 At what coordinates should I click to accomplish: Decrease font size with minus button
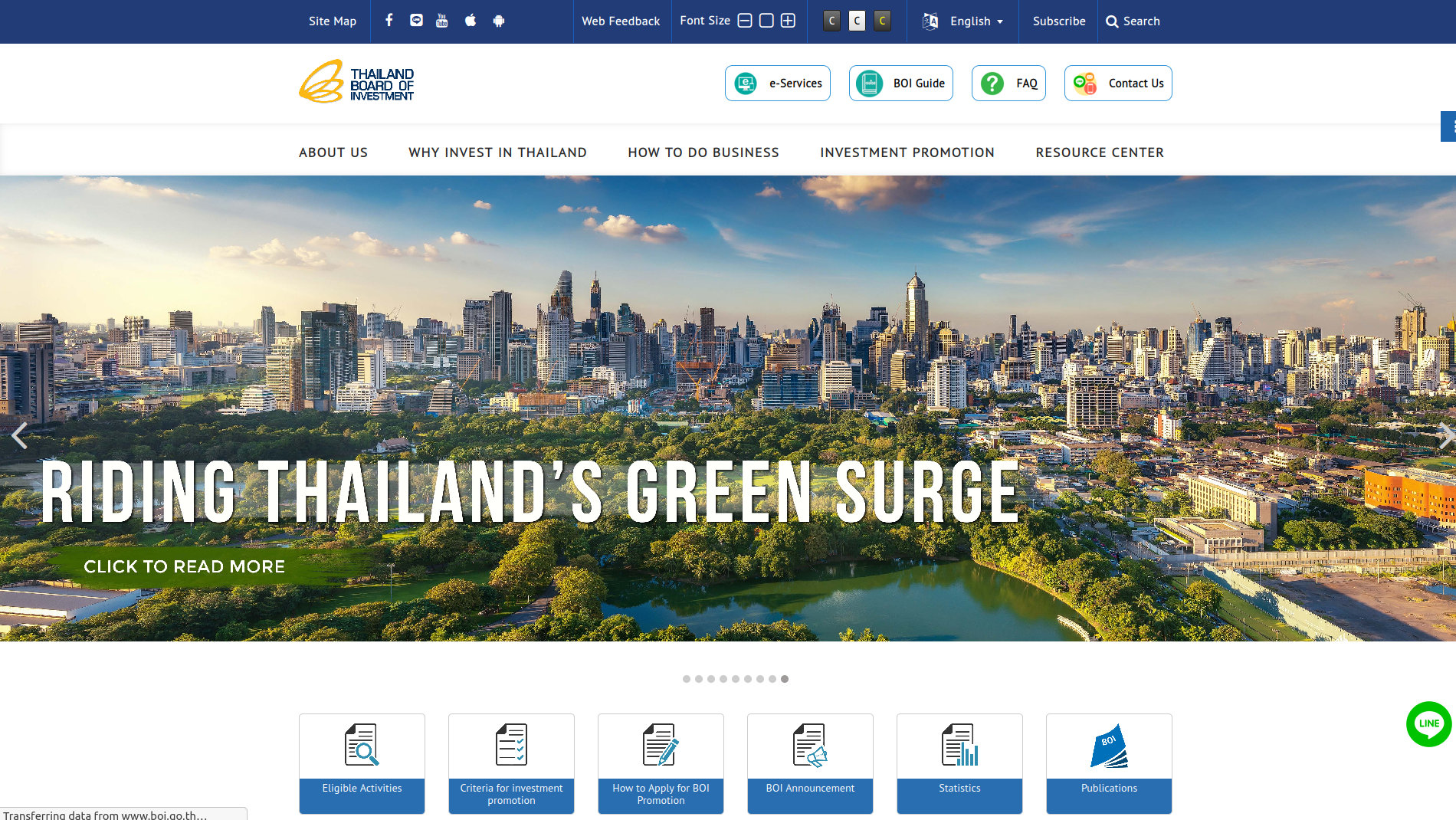(x=745, y=21)
